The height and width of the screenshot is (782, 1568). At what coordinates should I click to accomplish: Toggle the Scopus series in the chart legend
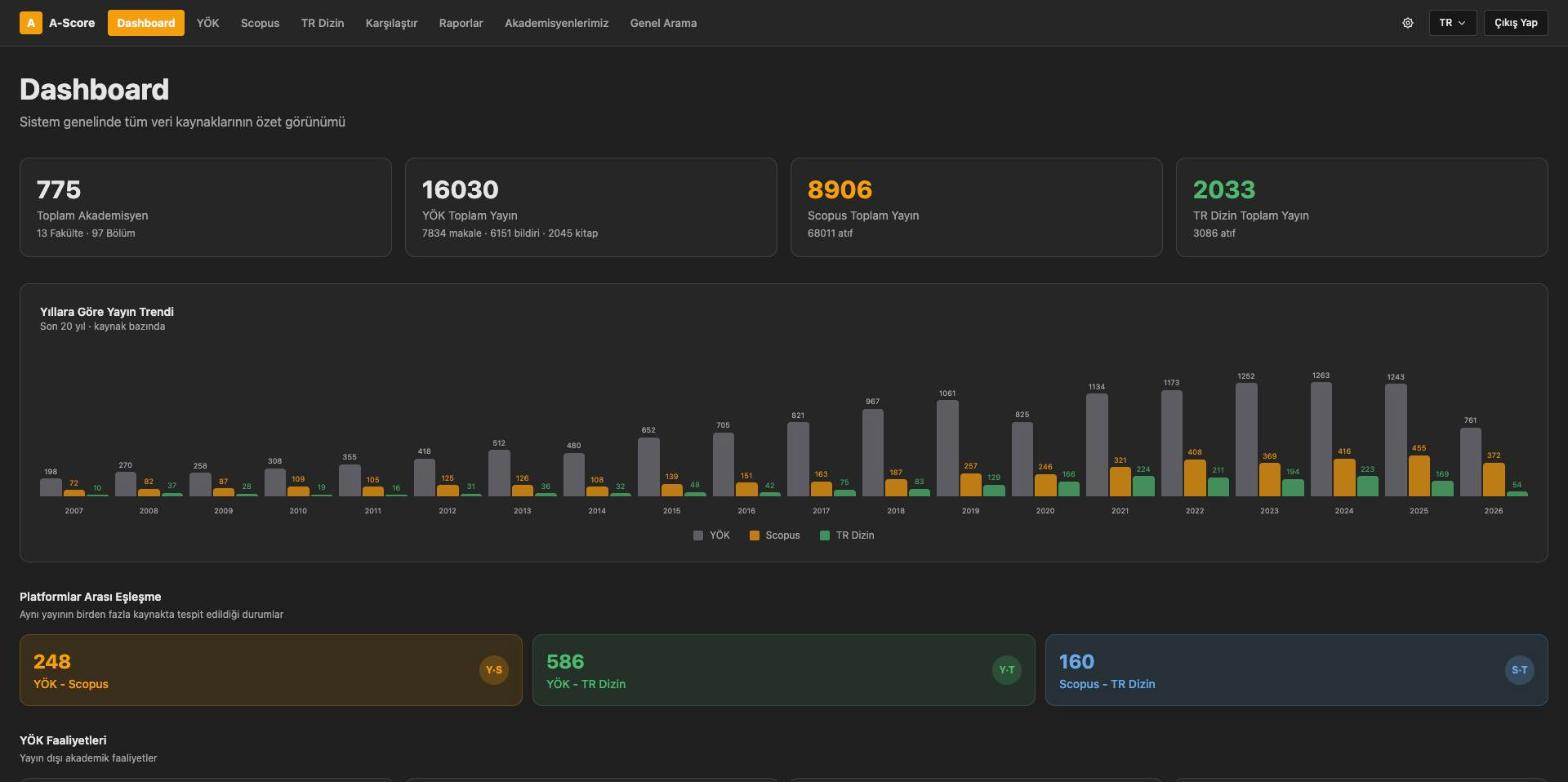(775, 536)
